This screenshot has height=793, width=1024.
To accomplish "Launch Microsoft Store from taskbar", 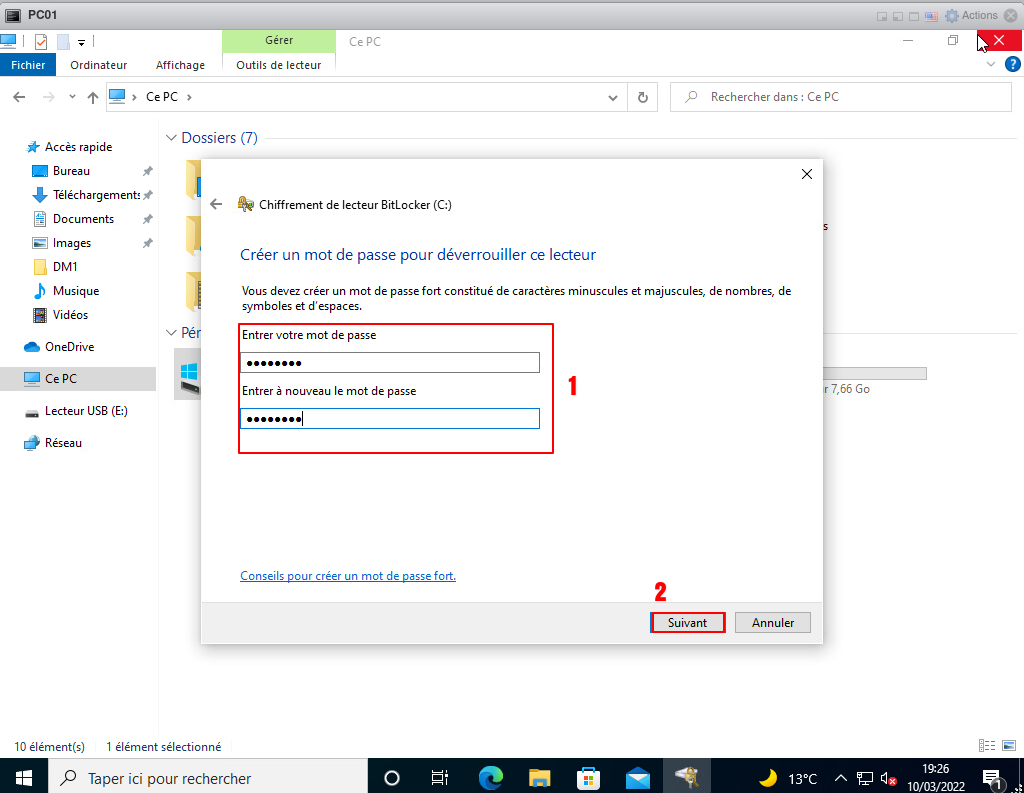I will tap(588, 777).
